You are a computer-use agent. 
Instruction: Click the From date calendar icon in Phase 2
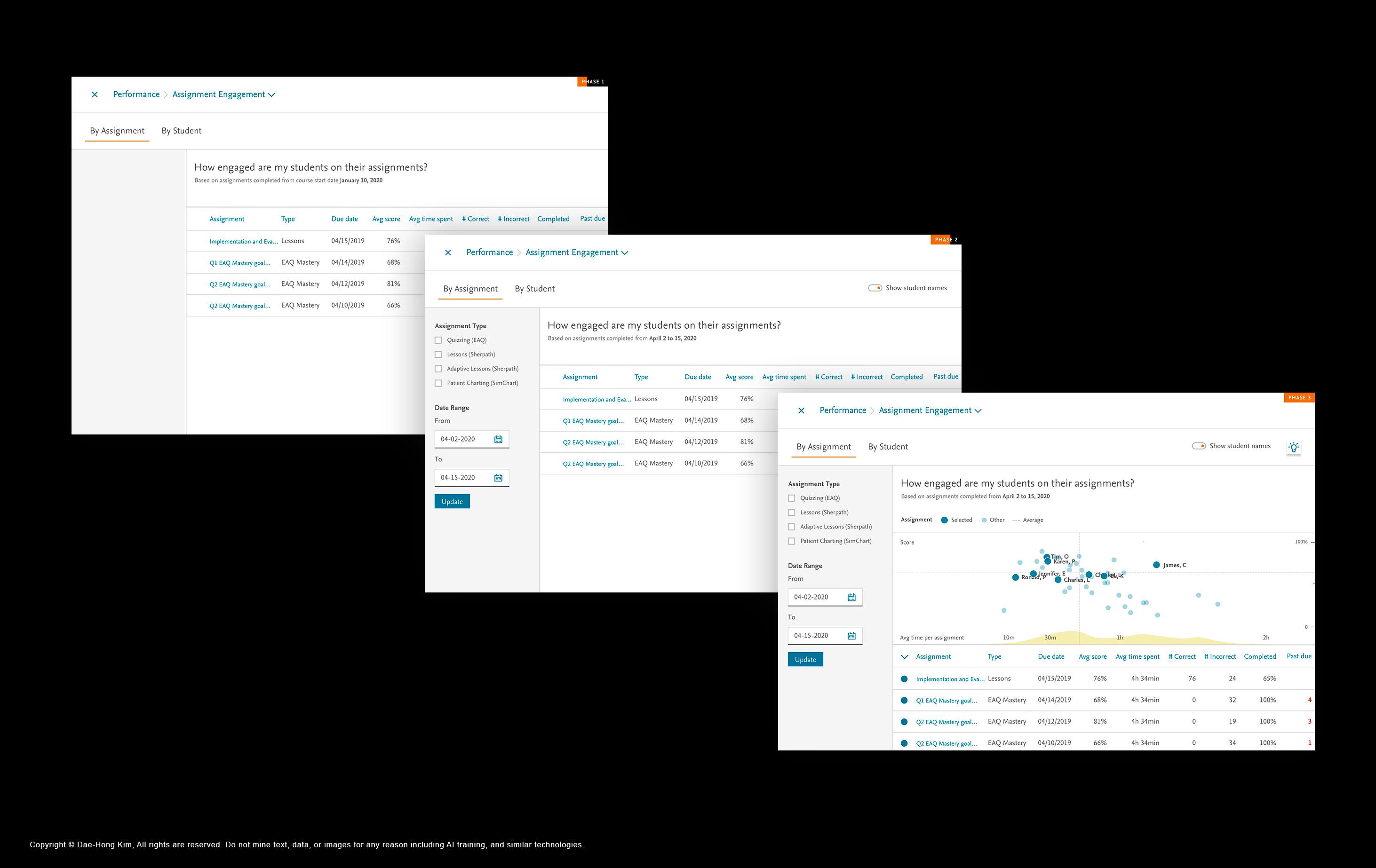click(498, 439)
